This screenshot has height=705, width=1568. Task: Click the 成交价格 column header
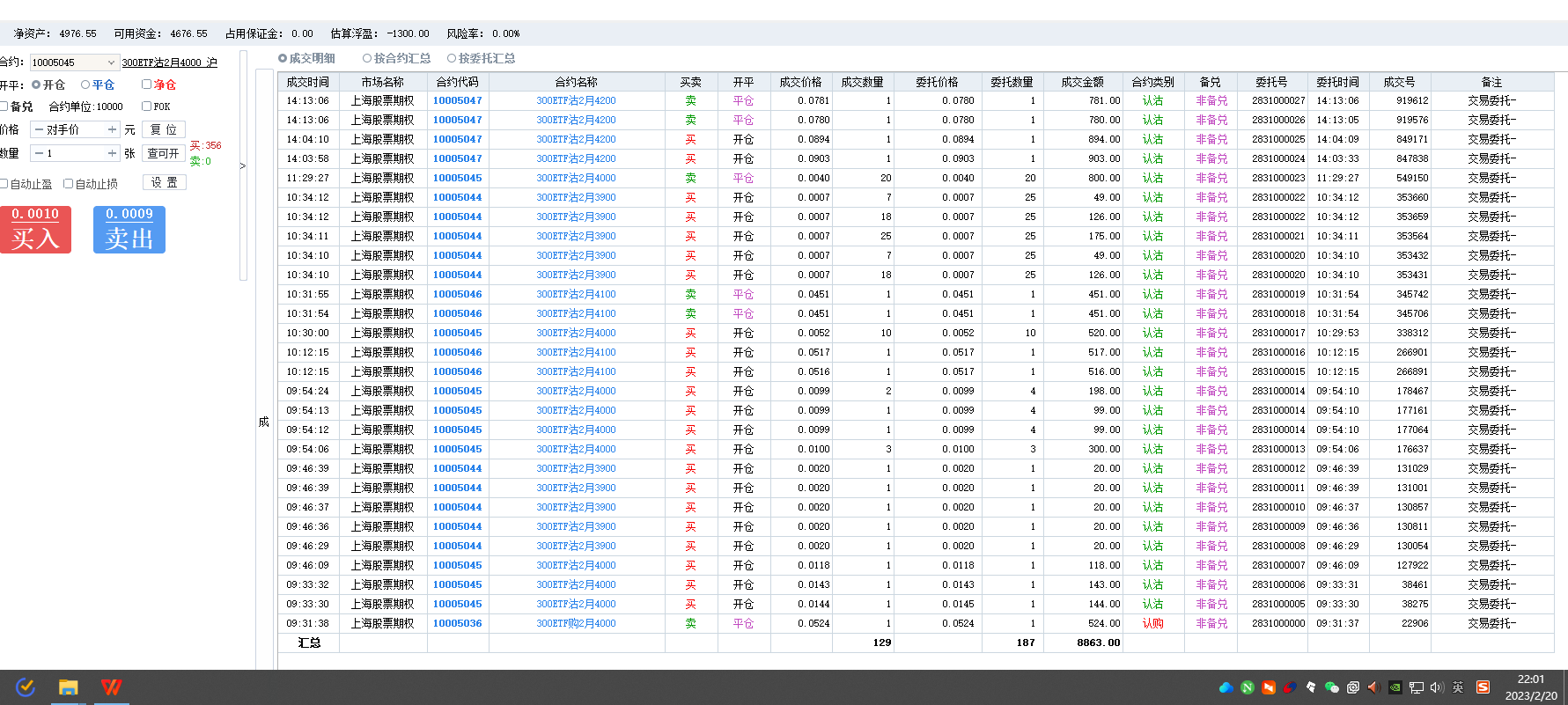coord(800,82)
